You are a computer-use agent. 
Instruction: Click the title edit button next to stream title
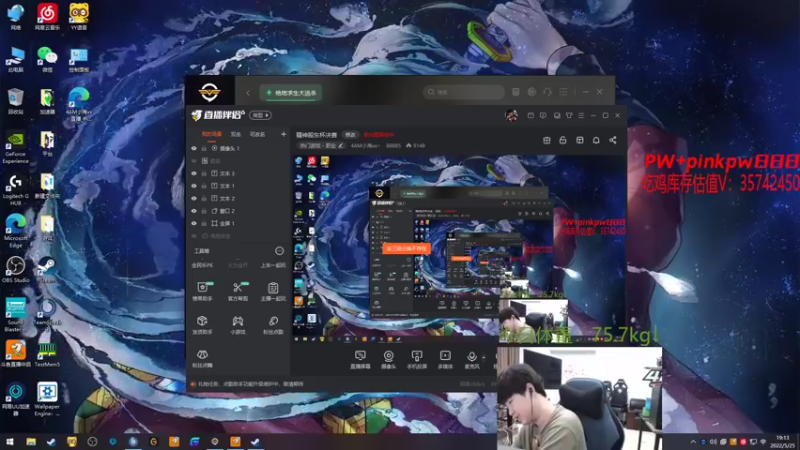pyautogui.click(x=350, y=135)
